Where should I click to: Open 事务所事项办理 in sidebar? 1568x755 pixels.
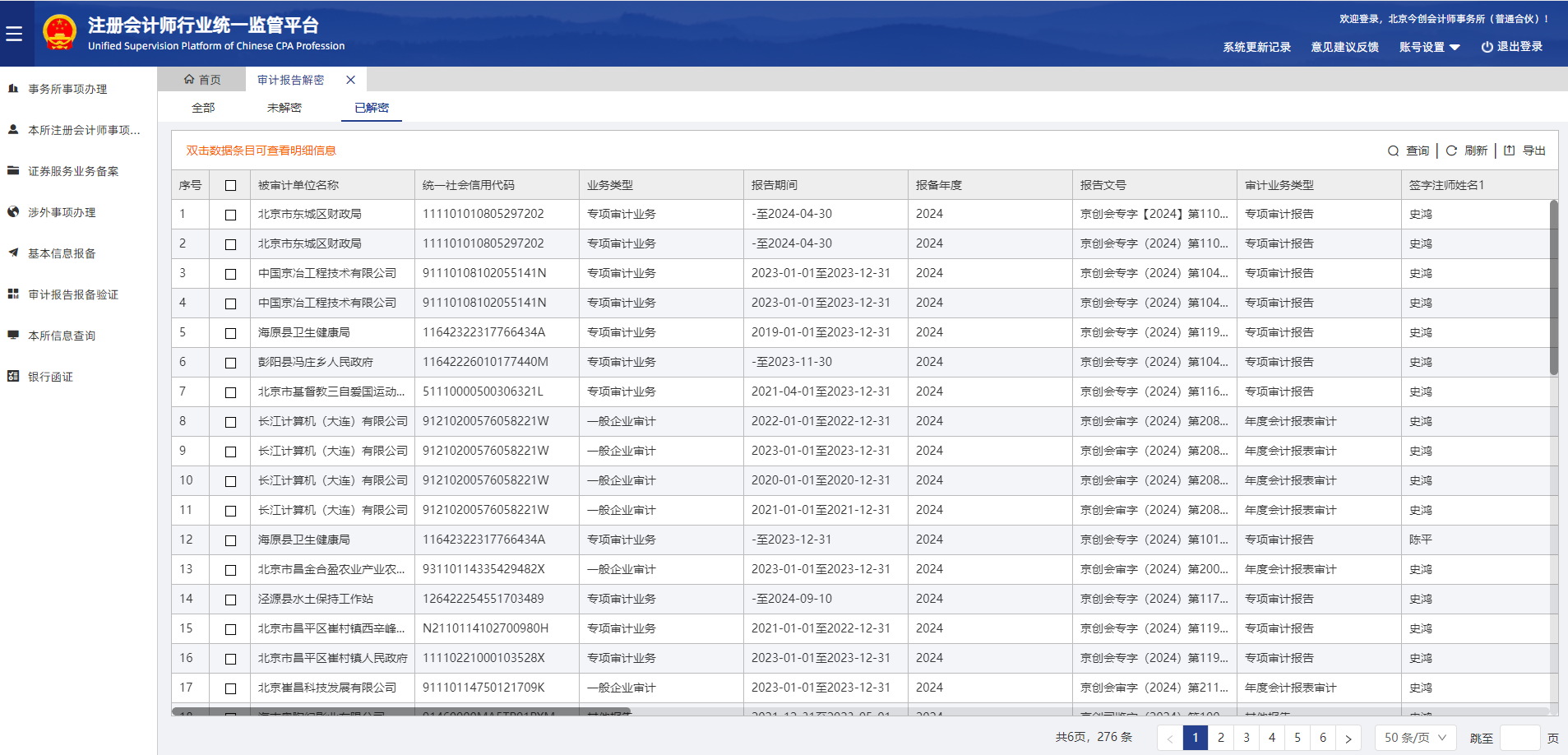(67, 89)
